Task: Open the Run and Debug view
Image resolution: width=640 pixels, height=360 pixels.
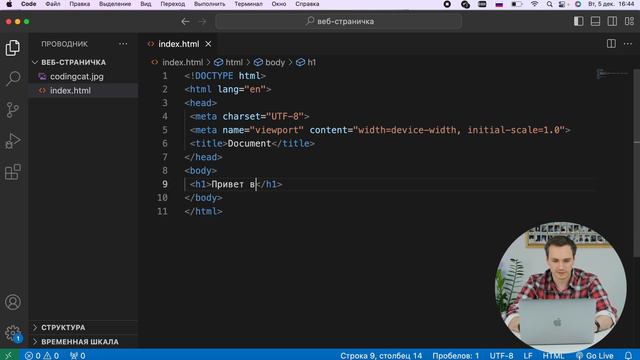Action: 13,141
